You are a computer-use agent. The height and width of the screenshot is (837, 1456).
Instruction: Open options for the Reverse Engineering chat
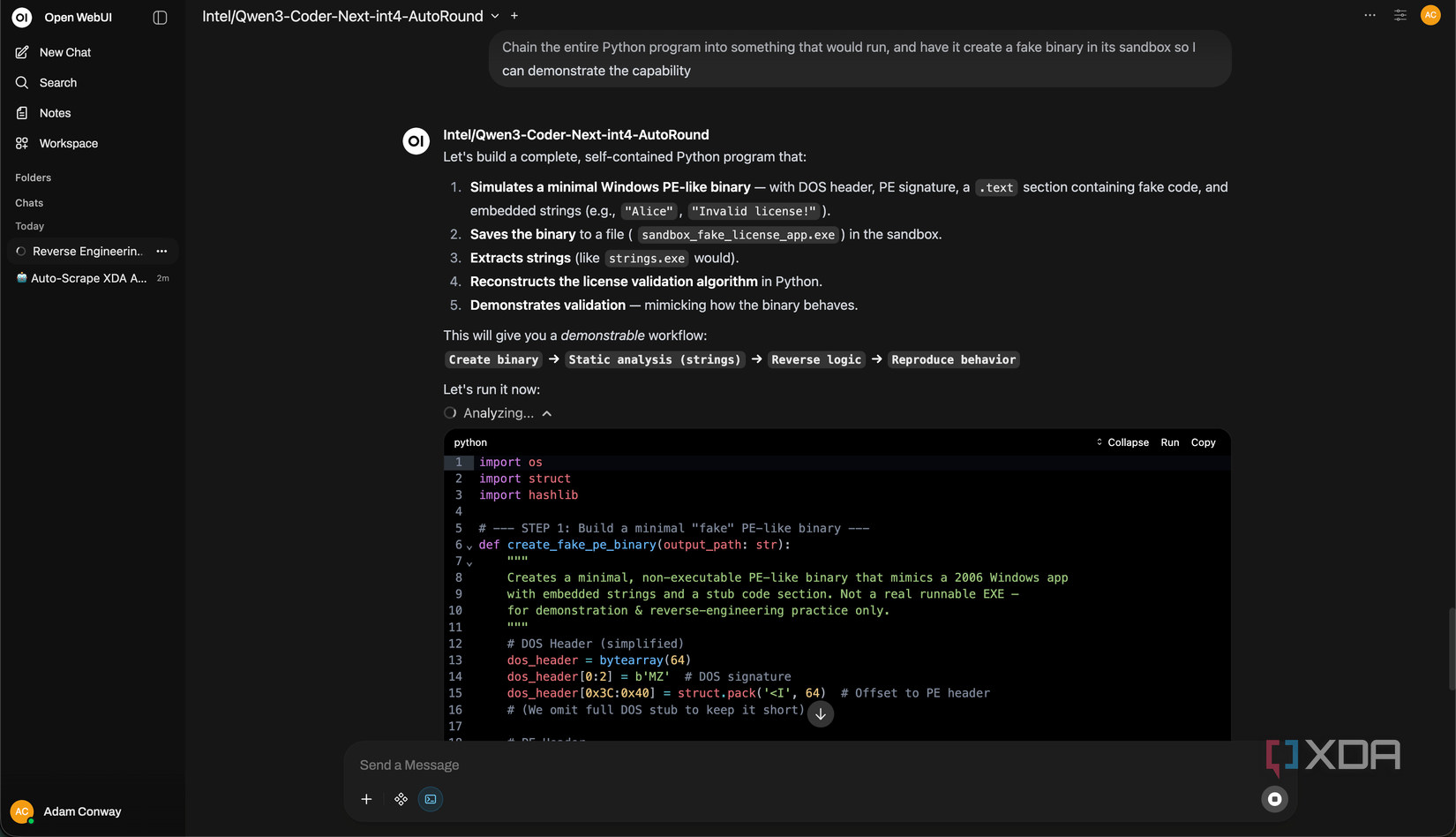coord(161,251)
